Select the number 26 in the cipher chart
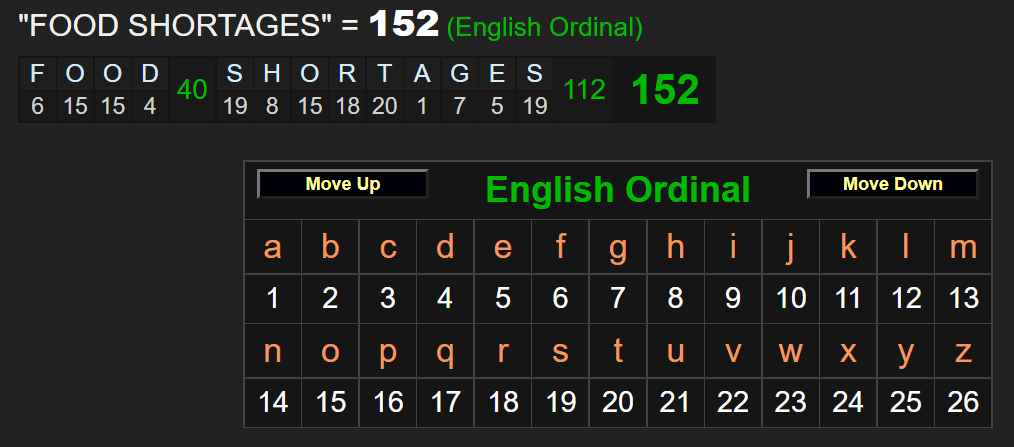1014x447 pixels. click(962, 402)
